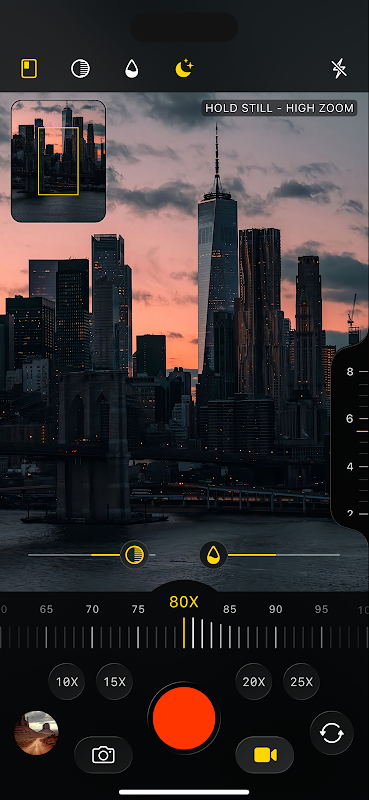Choose the 25X zoom preset

(x=302, y=682)
